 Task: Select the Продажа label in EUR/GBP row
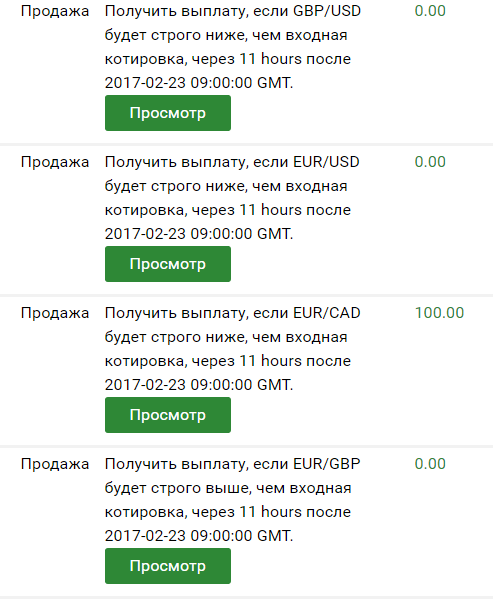coord(55,465)
